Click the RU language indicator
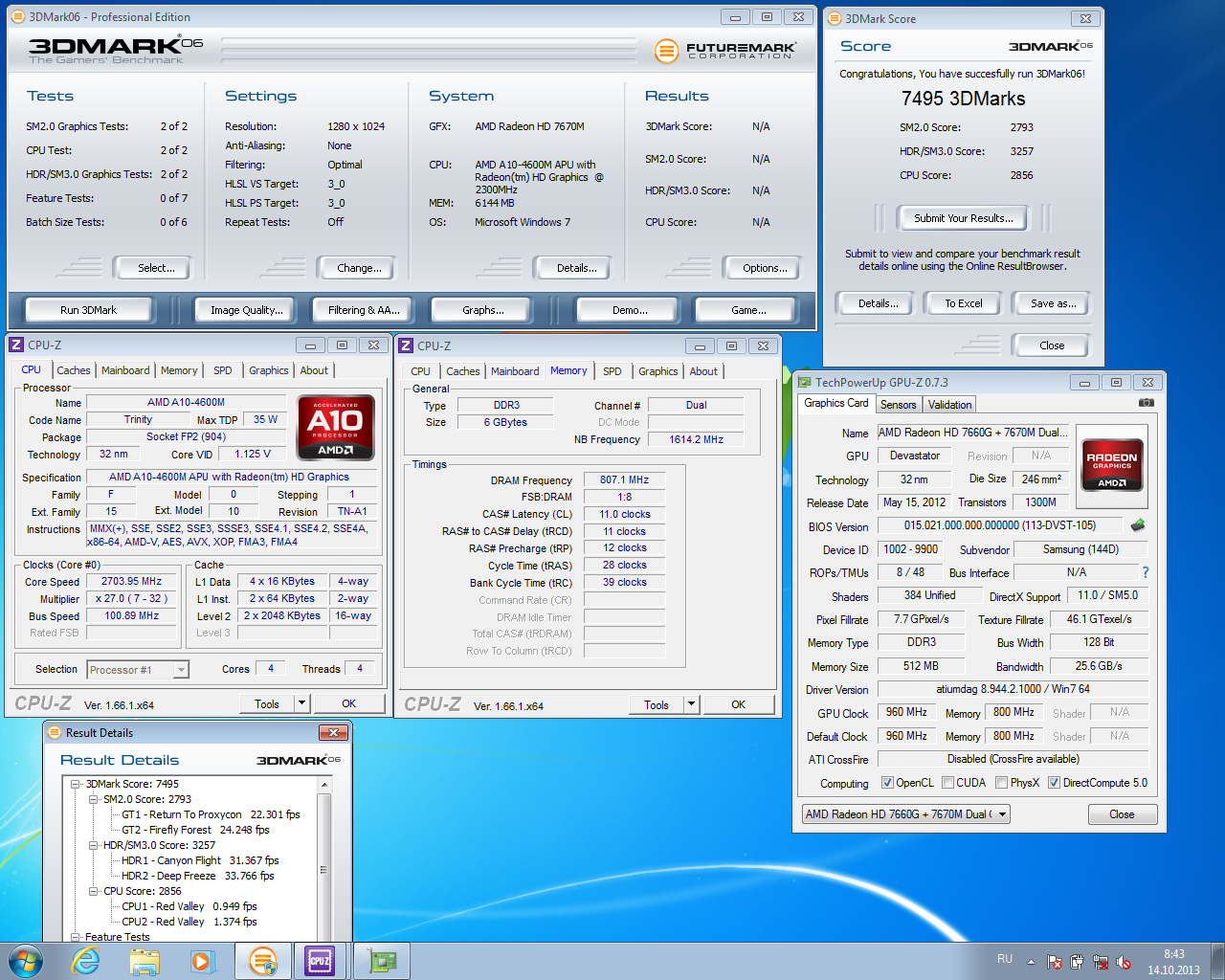 (x=1004, y=959)
